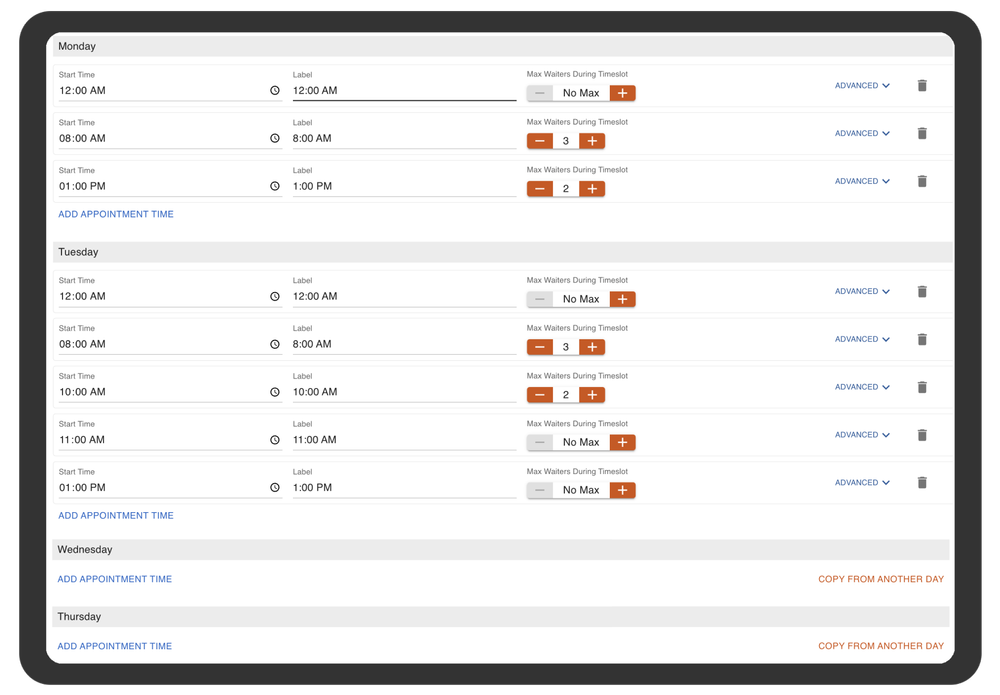
Task: Increase max waiters for Monday 12:00 AM
Action: 622,93
